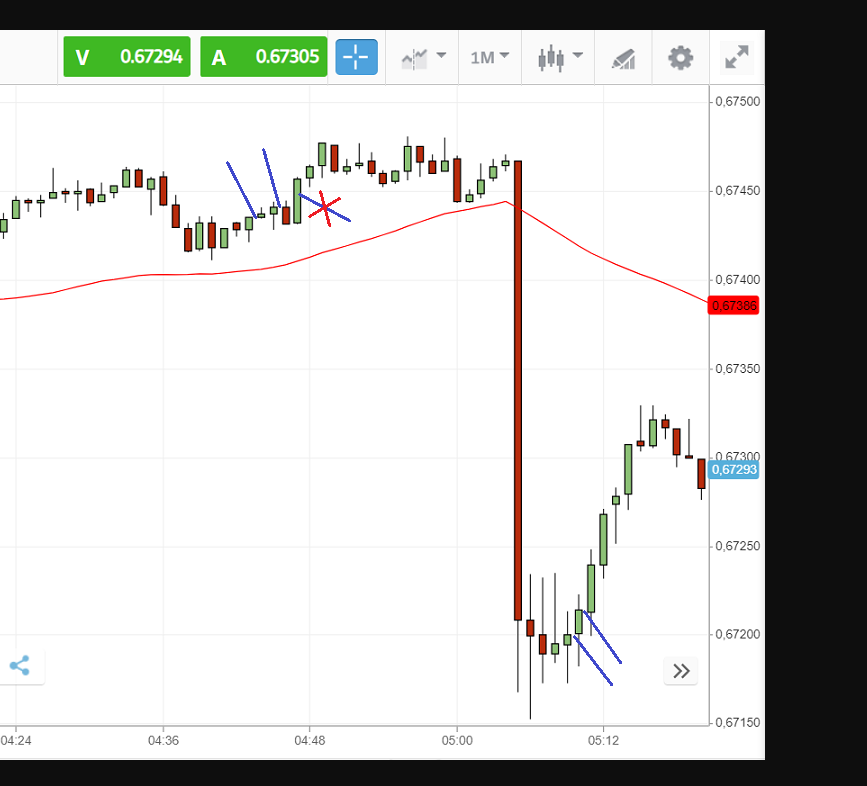The width and height of the screenshot is (867, 786).
Task: Click the 05:00 time axis label
Action: click(457, 741)
